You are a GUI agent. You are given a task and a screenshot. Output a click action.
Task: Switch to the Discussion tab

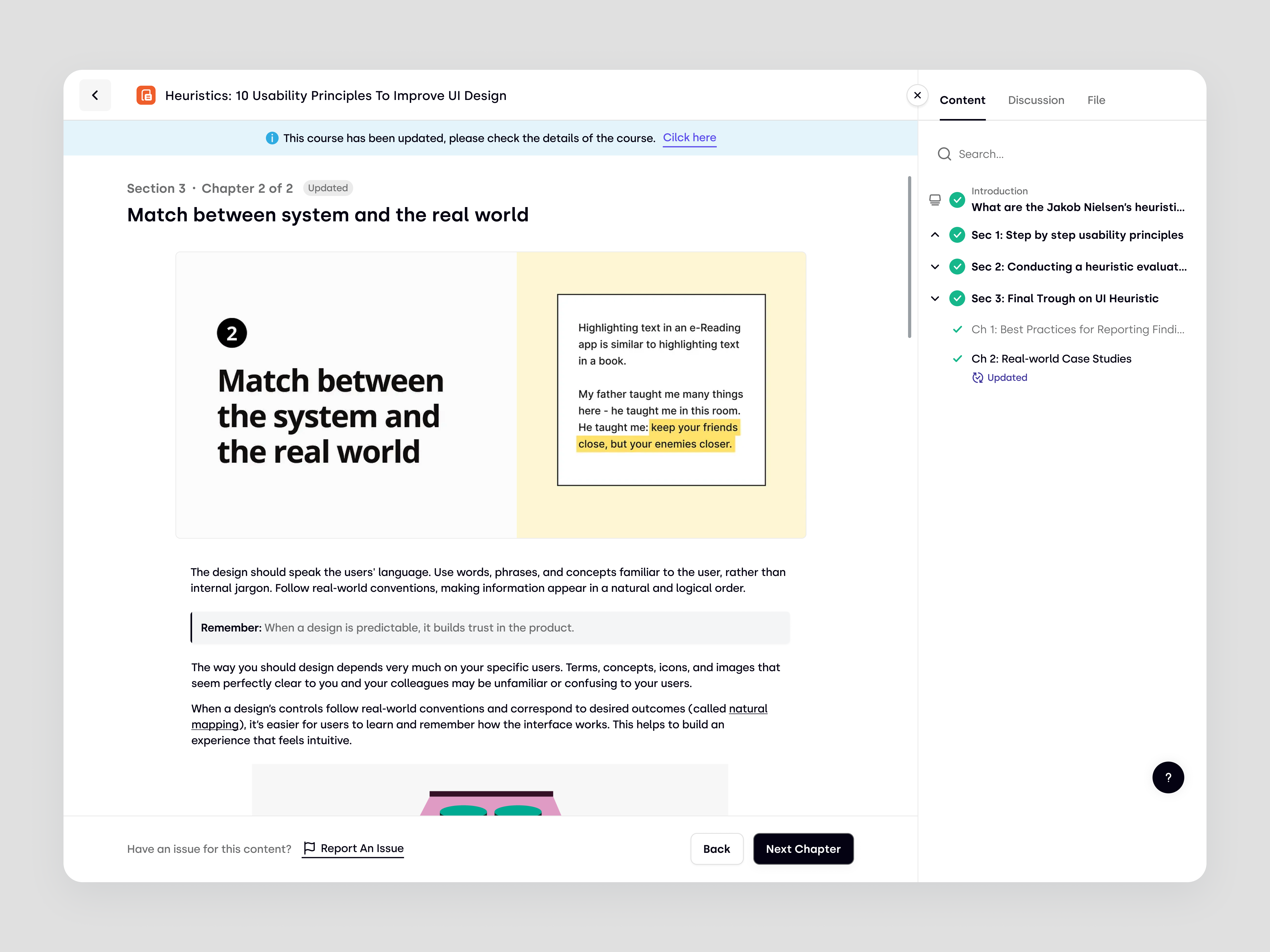1036,100
